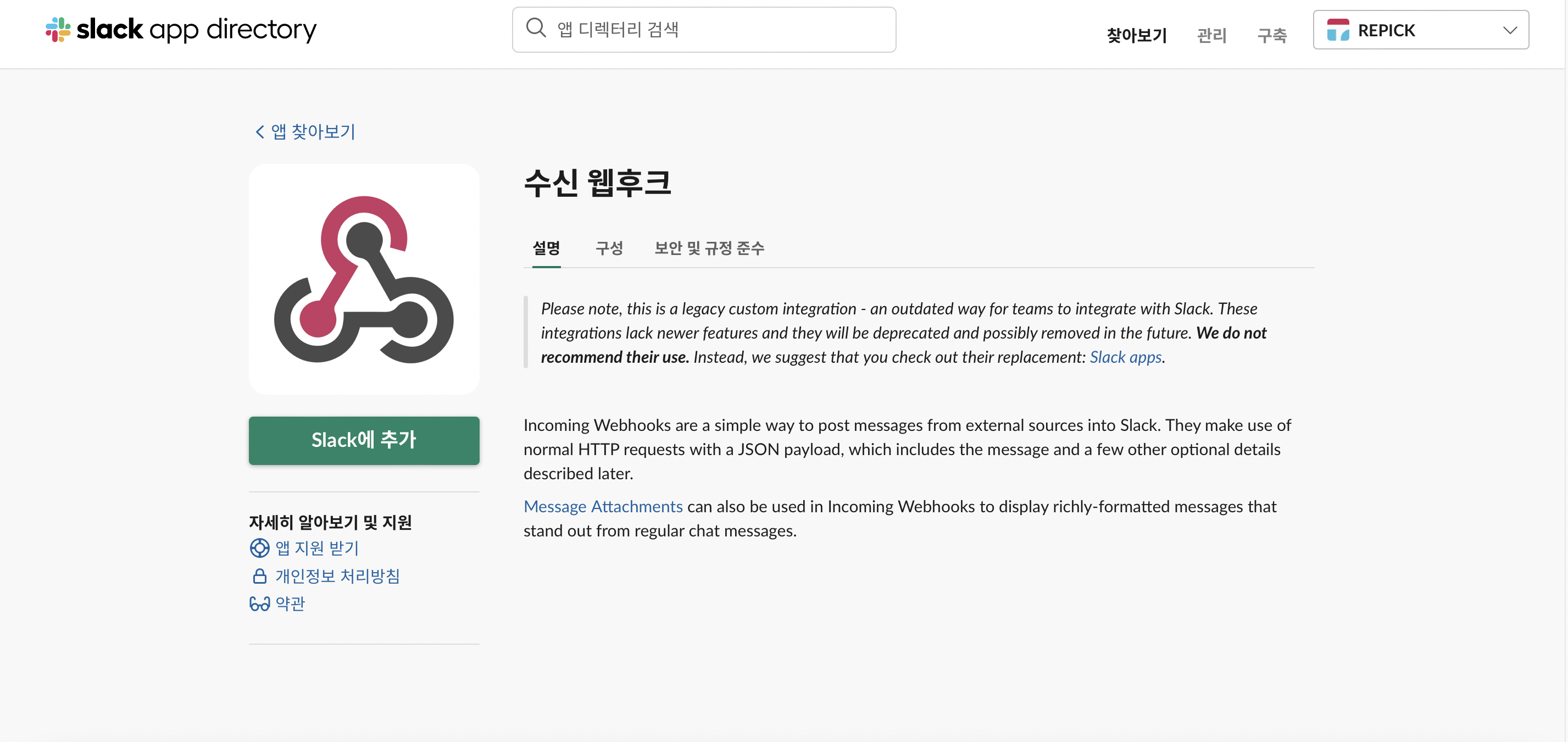The image size is (1568, 742).
Task: Click the REPICK workspace icon
Action: pos(1338,30)
